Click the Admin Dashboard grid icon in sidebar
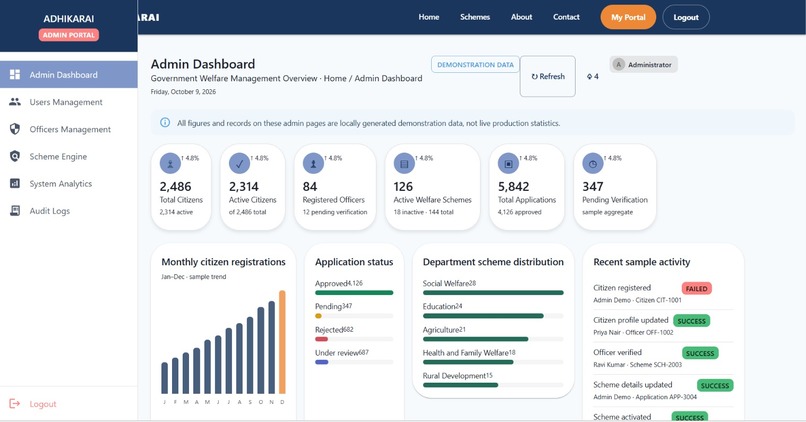Screen dimensions: 806x422 [x=15, y=75]
